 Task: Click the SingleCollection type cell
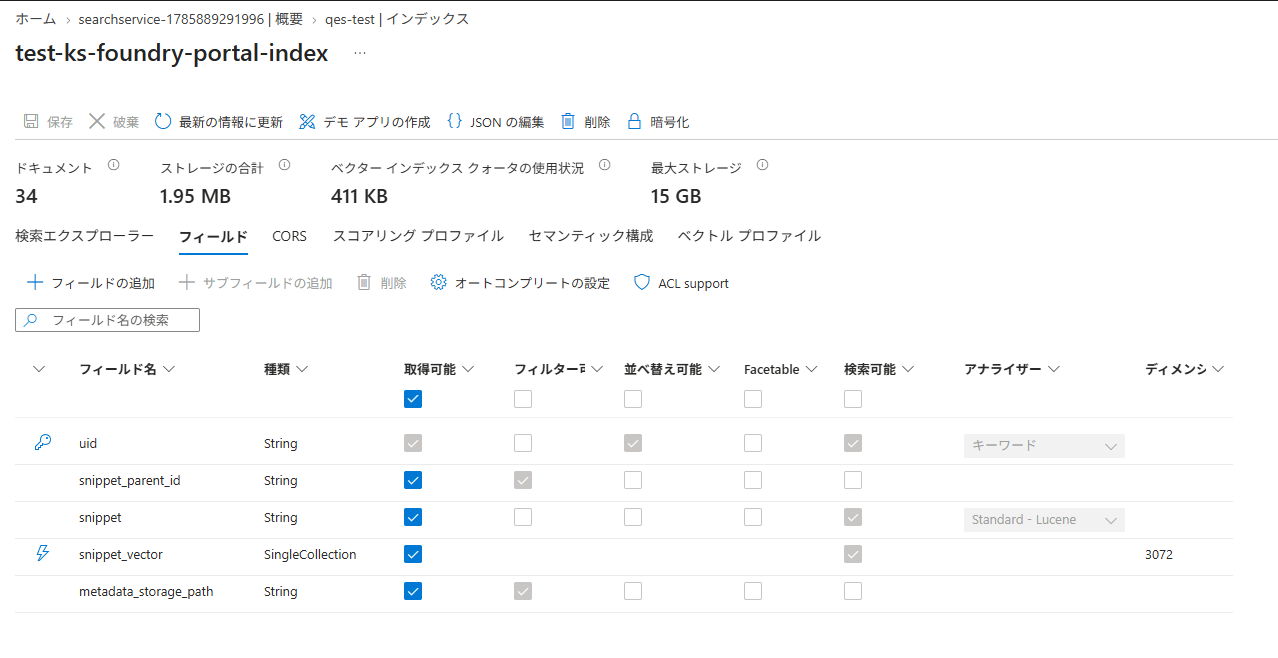(x=310, y=554)
